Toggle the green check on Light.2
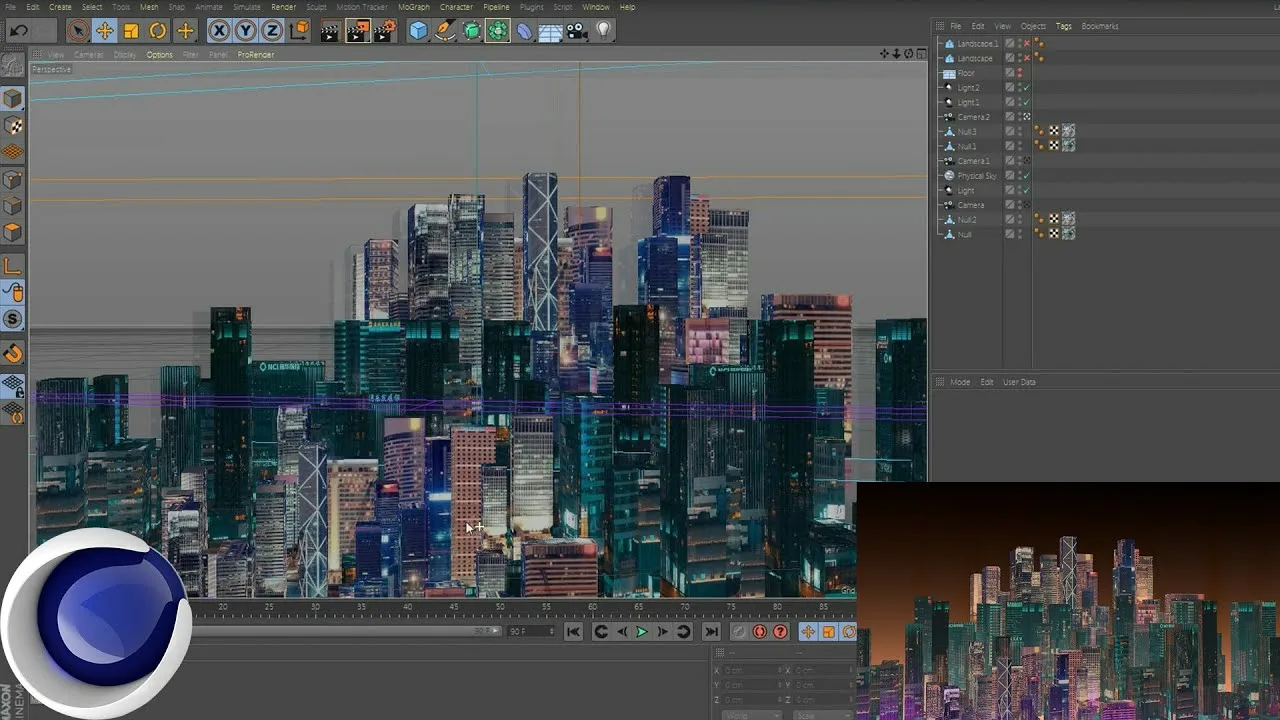1280x720 pixels. [x=1026, y=88]
